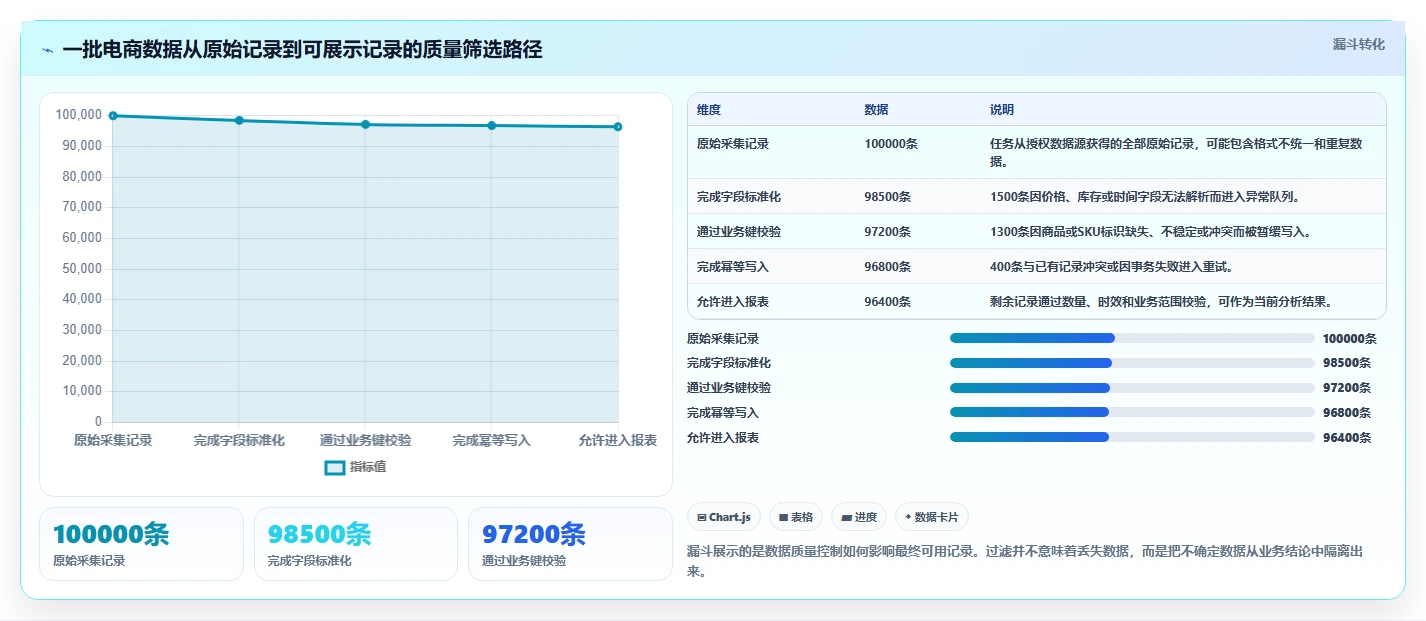Click the chart point for 通过业务键校验
This screenshot has width=1426, height=621.
click(x=365, y=124)
